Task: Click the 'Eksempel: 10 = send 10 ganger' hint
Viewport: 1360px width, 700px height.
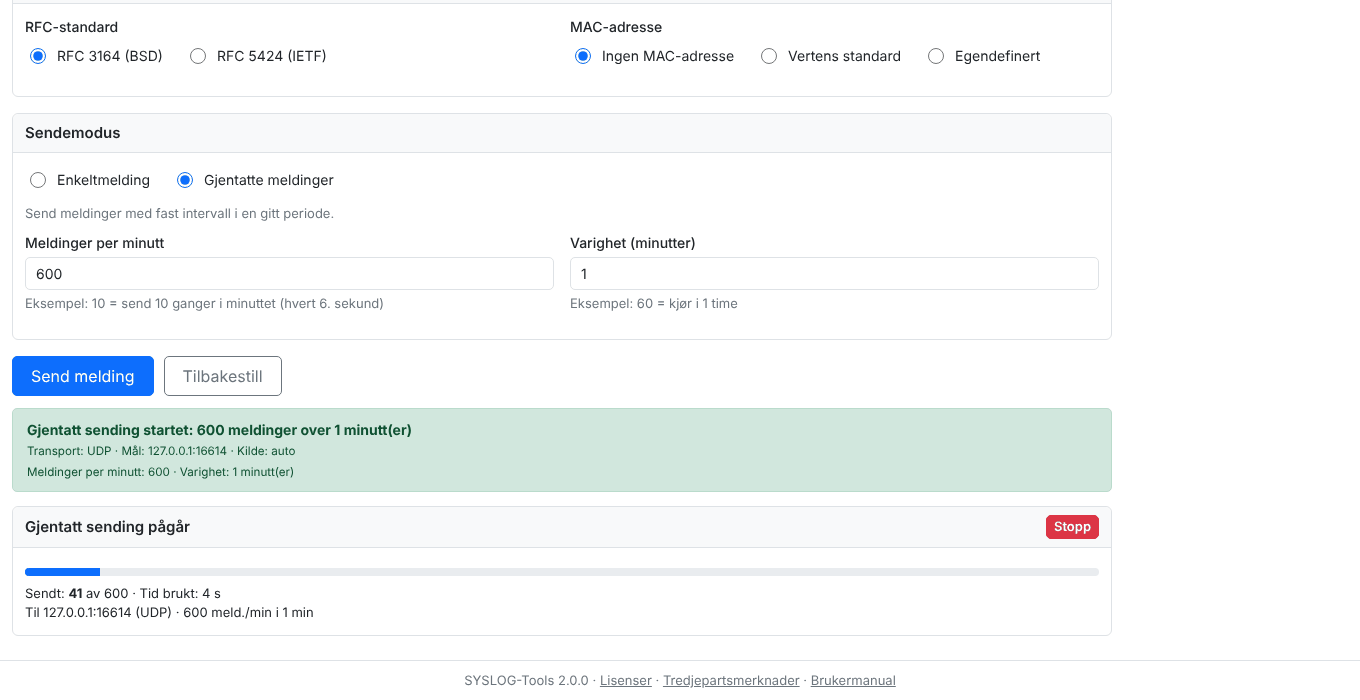Action: pos(204,303)
